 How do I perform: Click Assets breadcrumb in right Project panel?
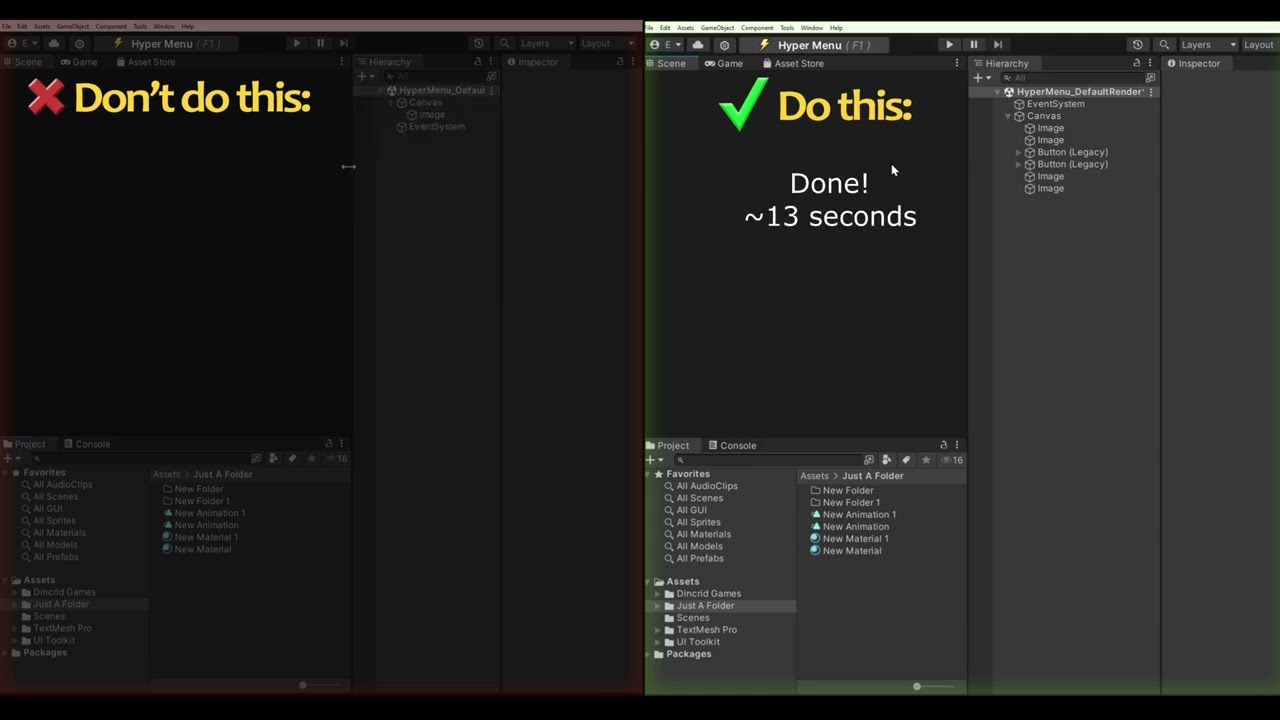pos(814,476)
